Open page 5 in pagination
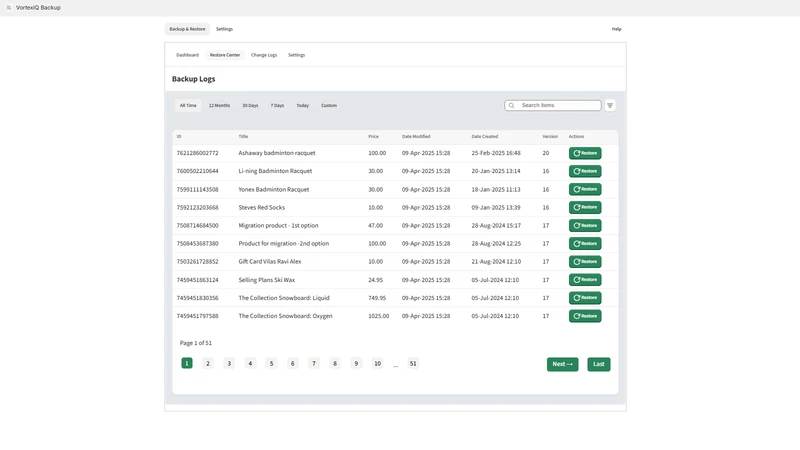Viewport: 800px width, 450px height. pos(271,363)
